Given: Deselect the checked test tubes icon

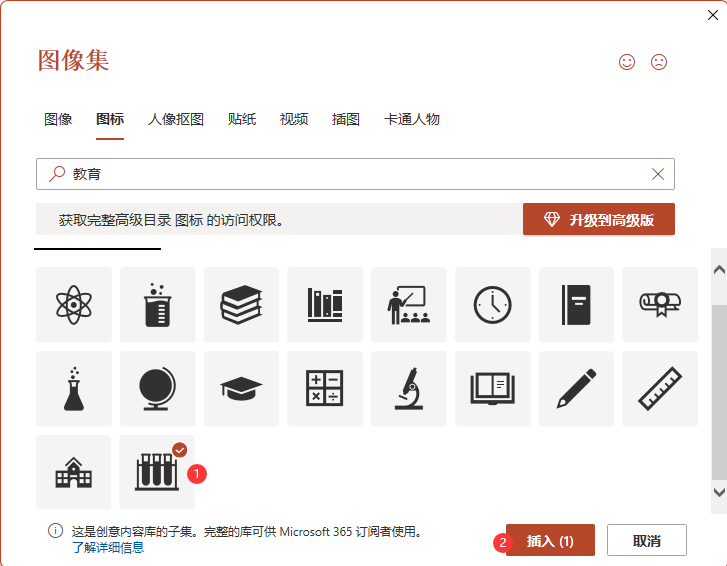Looking at the screenshot, I should pos(157,472).
